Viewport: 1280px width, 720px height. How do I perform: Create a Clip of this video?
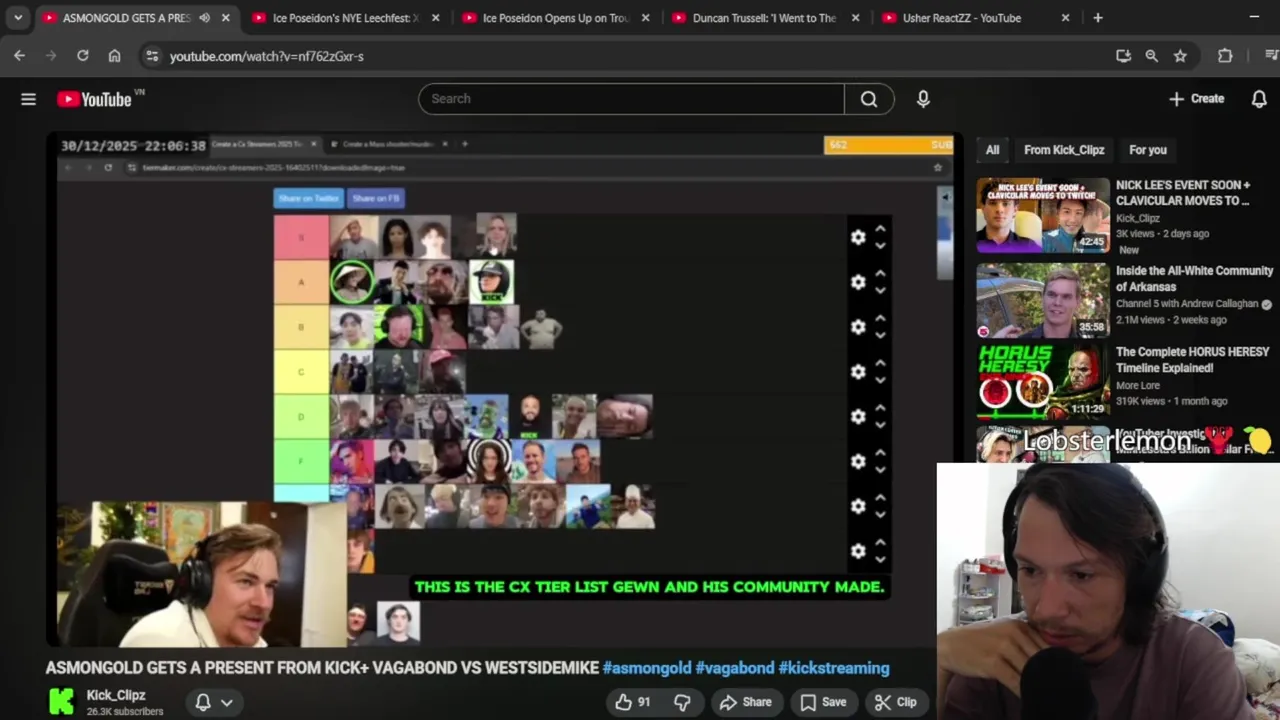pos(896,702)
